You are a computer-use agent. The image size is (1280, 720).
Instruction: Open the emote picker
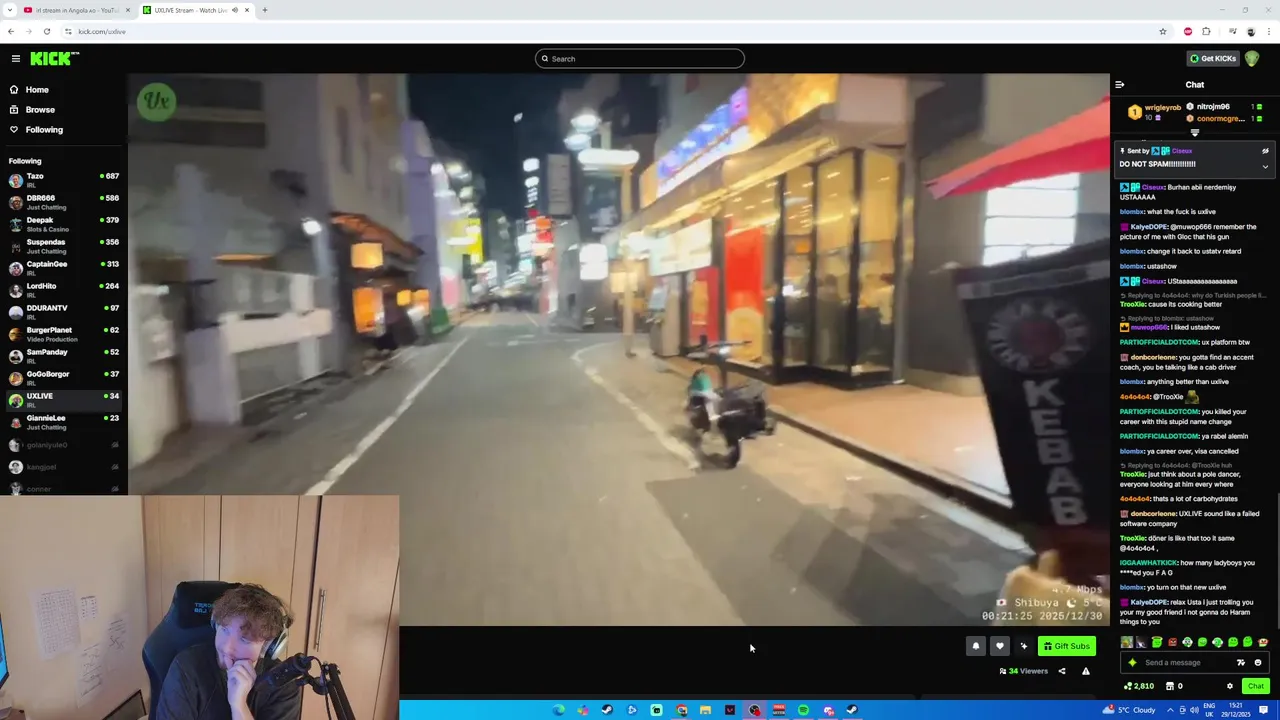1258,662
